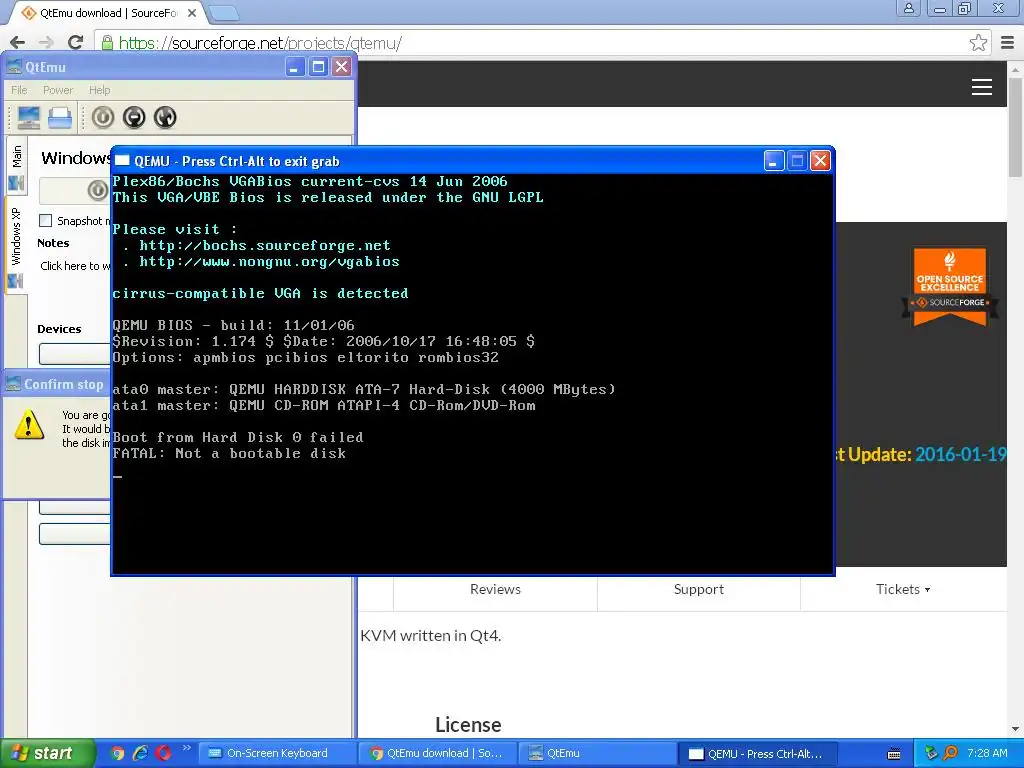This screenshot has height=768, width=1024.
Task: Open the File menu in QtEmu
Action: pyautogui.click(x=19, y=90)
